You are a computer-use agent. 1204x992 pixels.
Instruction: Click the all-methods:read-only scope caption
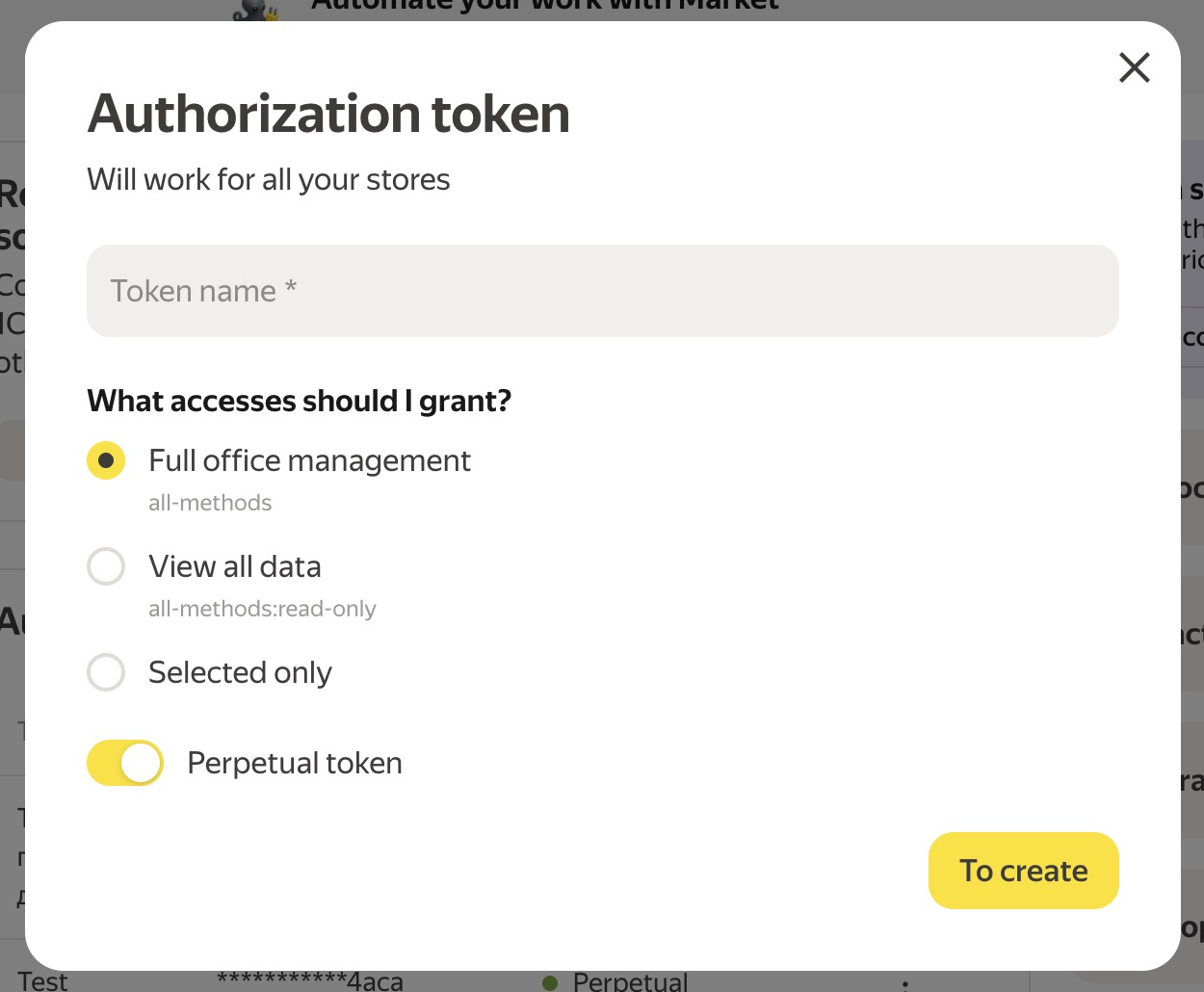262,609
